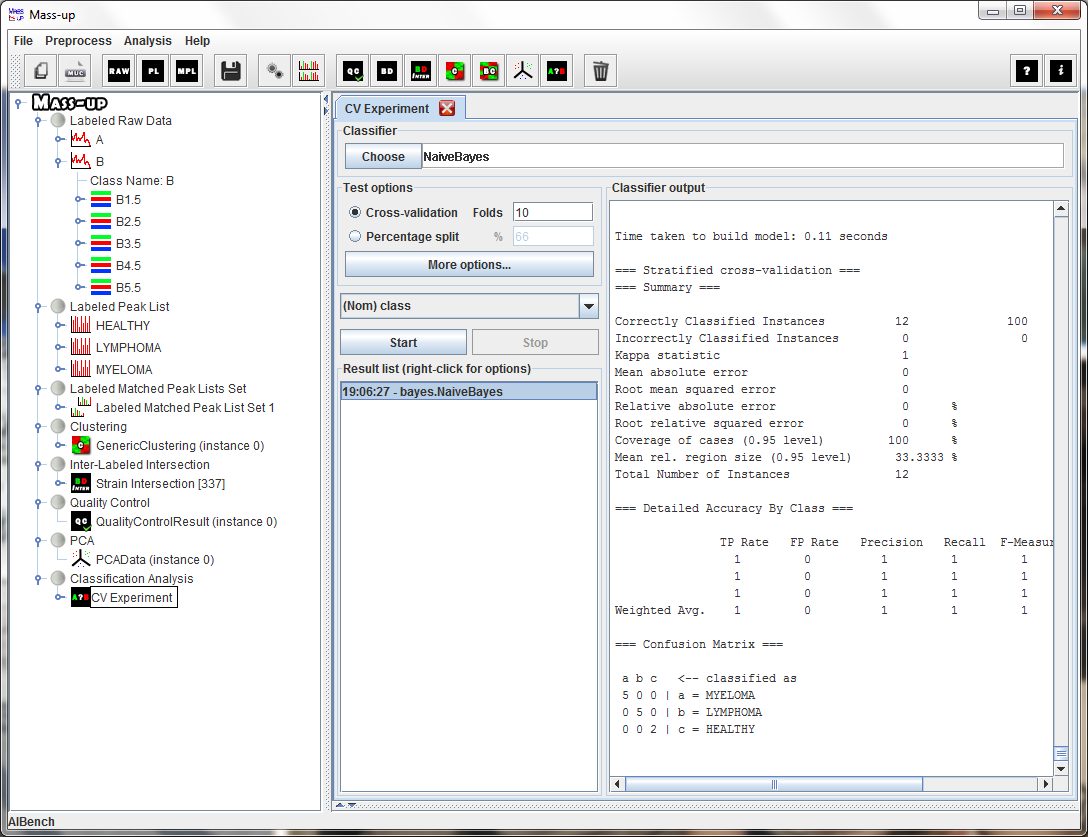Open the QC quality control tool
This screenshot has height=837, width=1088.
[x=353, y=71]
